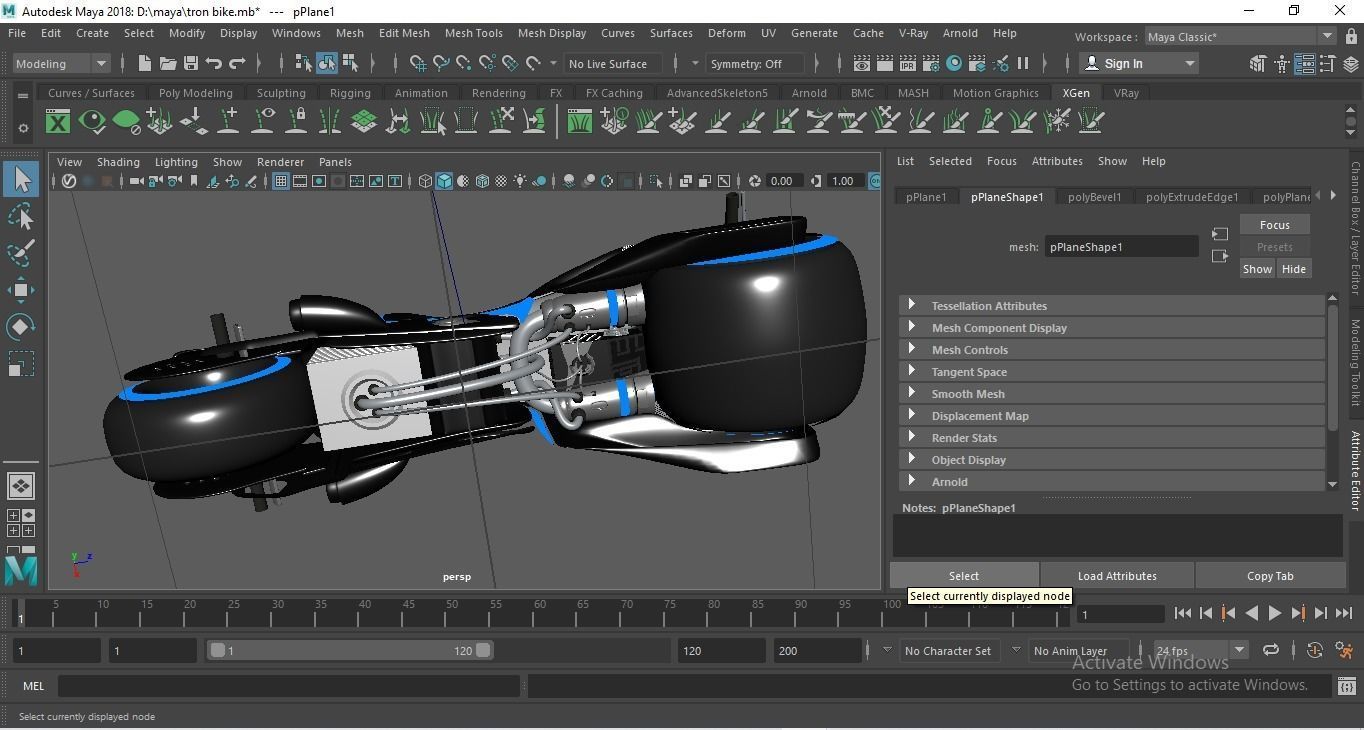
Task: Click the Focus button
Action: (x=1274, y=225)
